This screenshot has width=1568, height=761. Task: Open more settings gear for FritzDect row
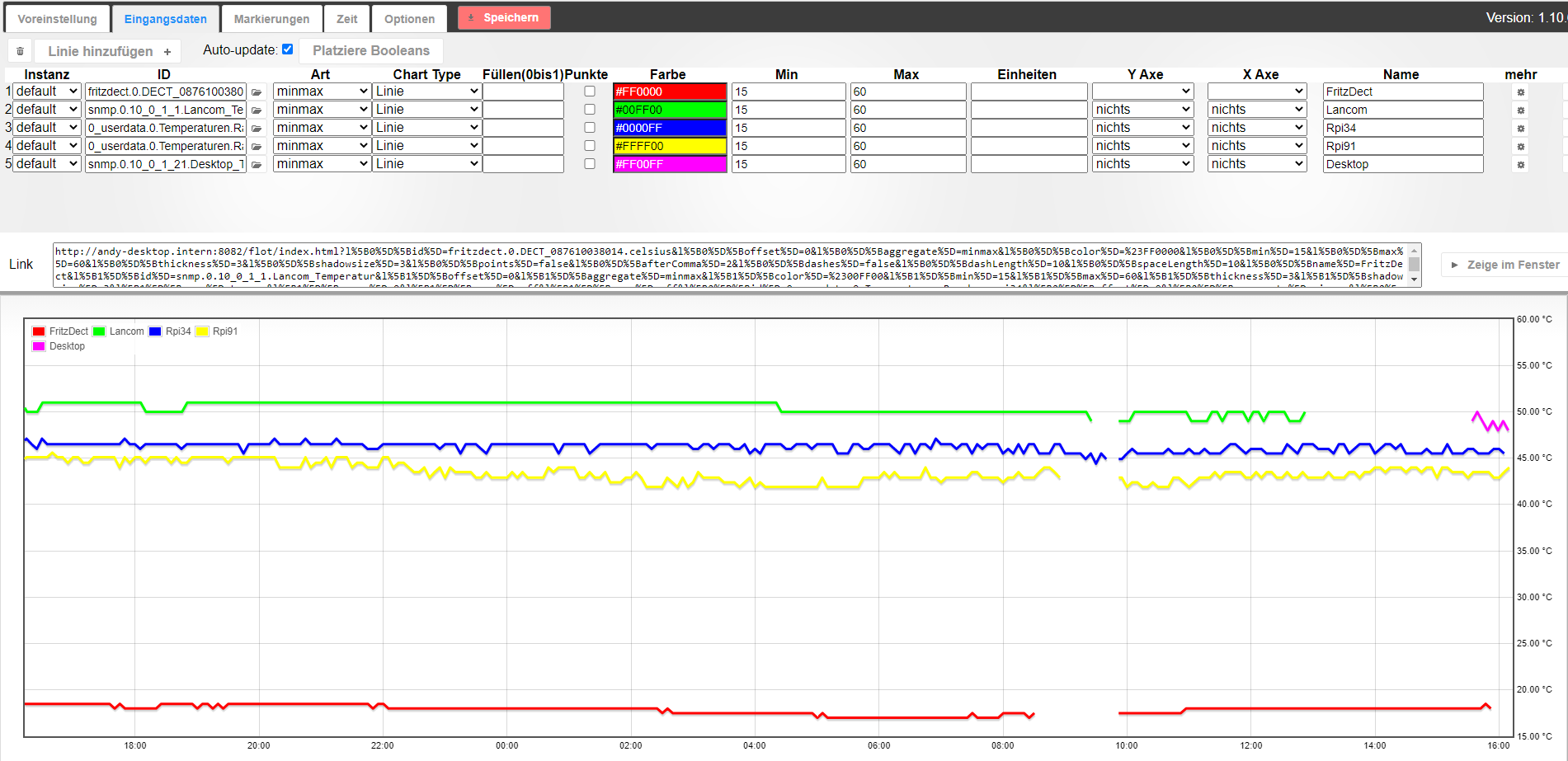click(x=1521, y=92)
